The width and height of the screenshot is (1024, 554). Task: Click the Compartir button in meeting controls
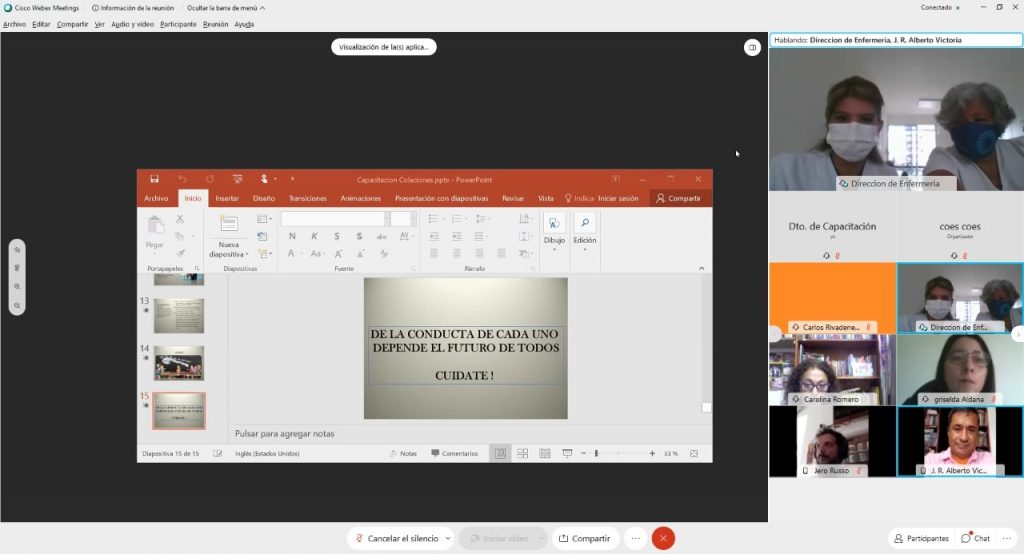[584, 538]
